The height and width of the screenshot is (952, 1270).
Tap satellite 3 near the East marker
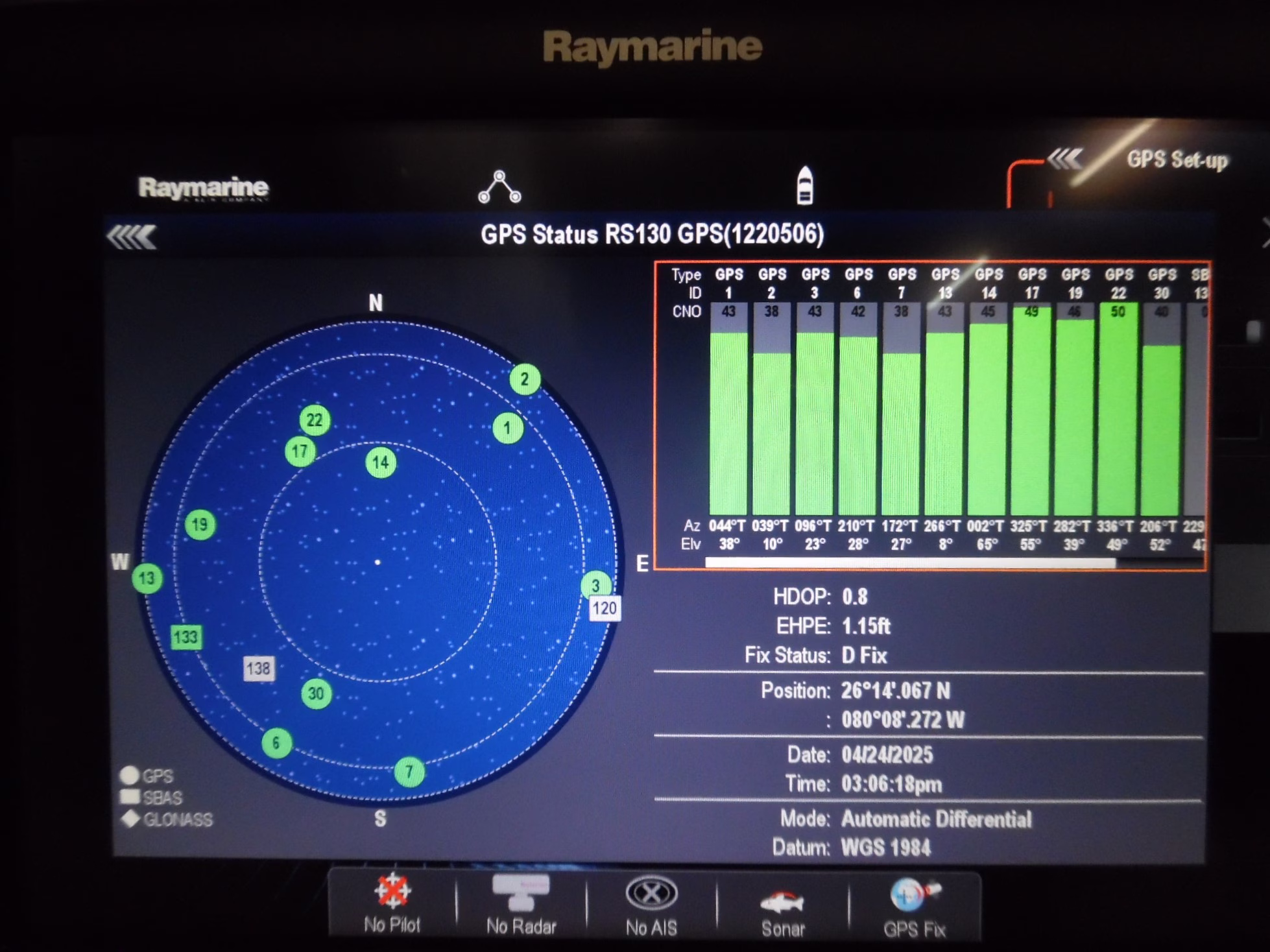coord(595,586)
